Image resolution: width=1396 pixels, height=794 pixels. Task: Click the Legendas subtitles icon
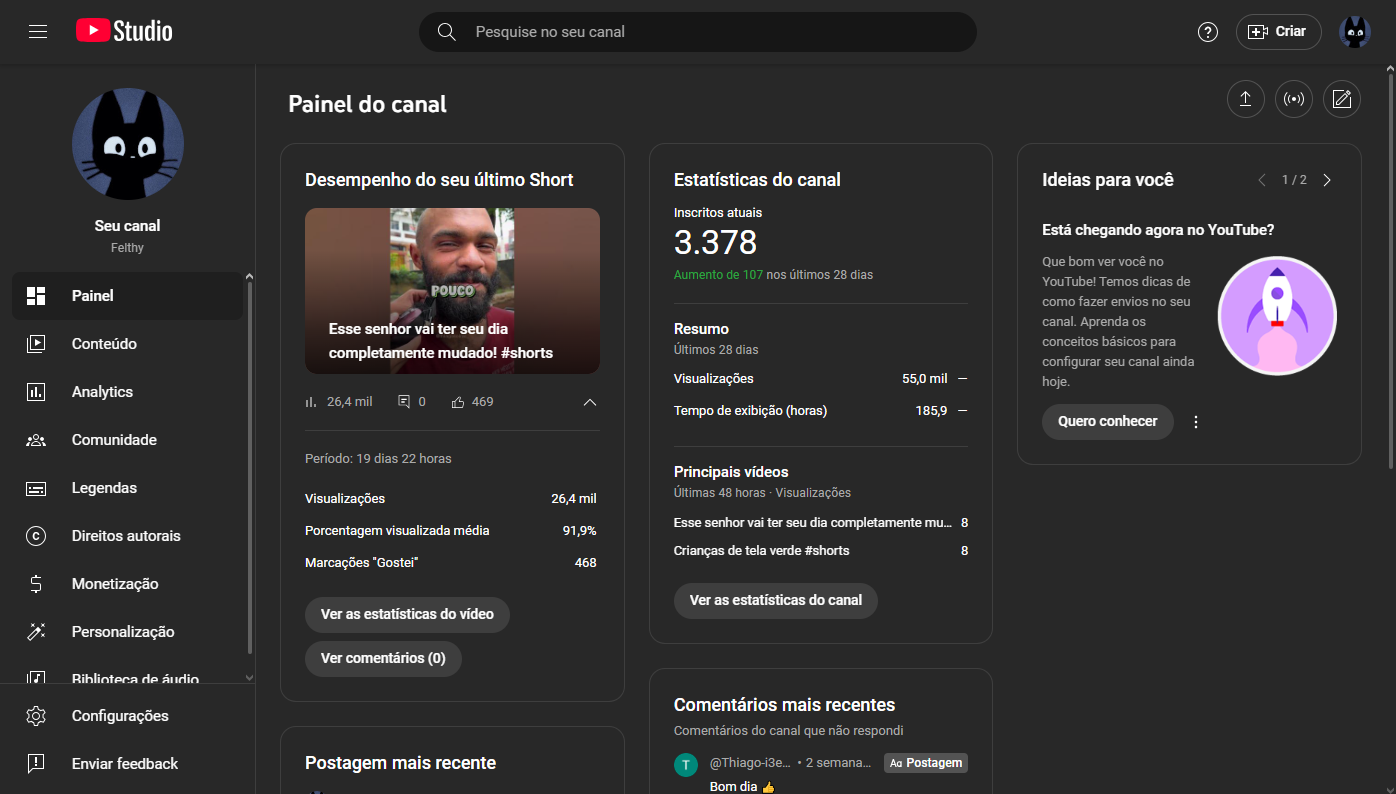click(36, 488)
